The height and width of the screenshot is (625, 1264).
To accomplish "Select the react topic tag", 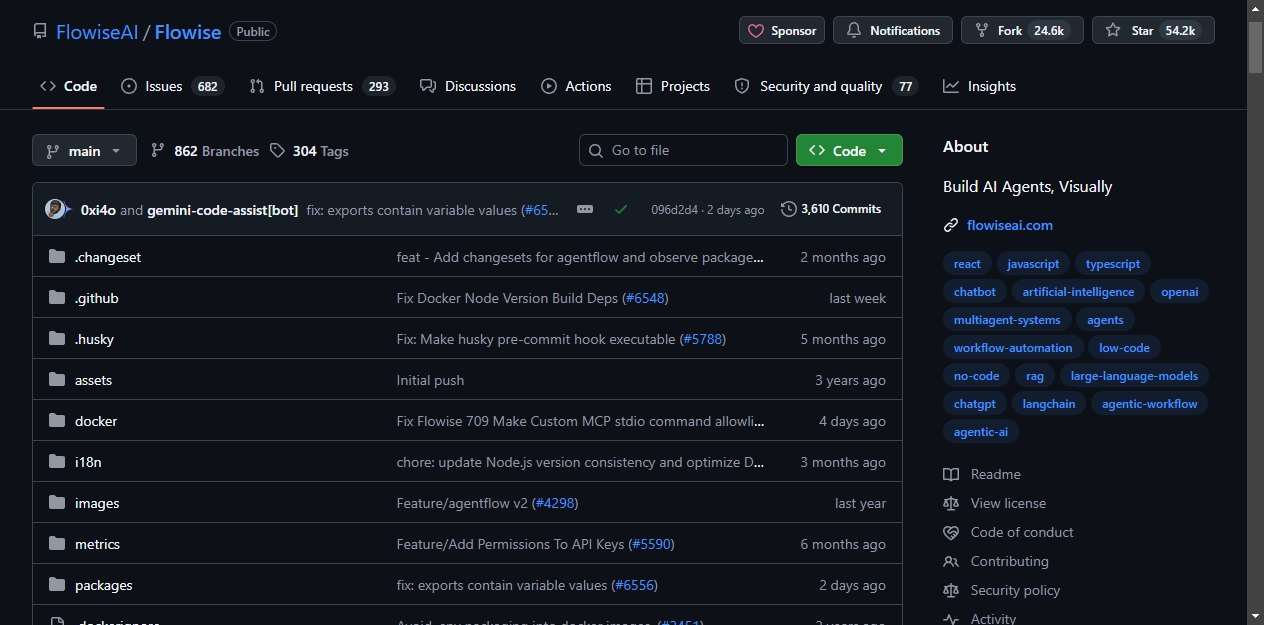I will point(967,264).
